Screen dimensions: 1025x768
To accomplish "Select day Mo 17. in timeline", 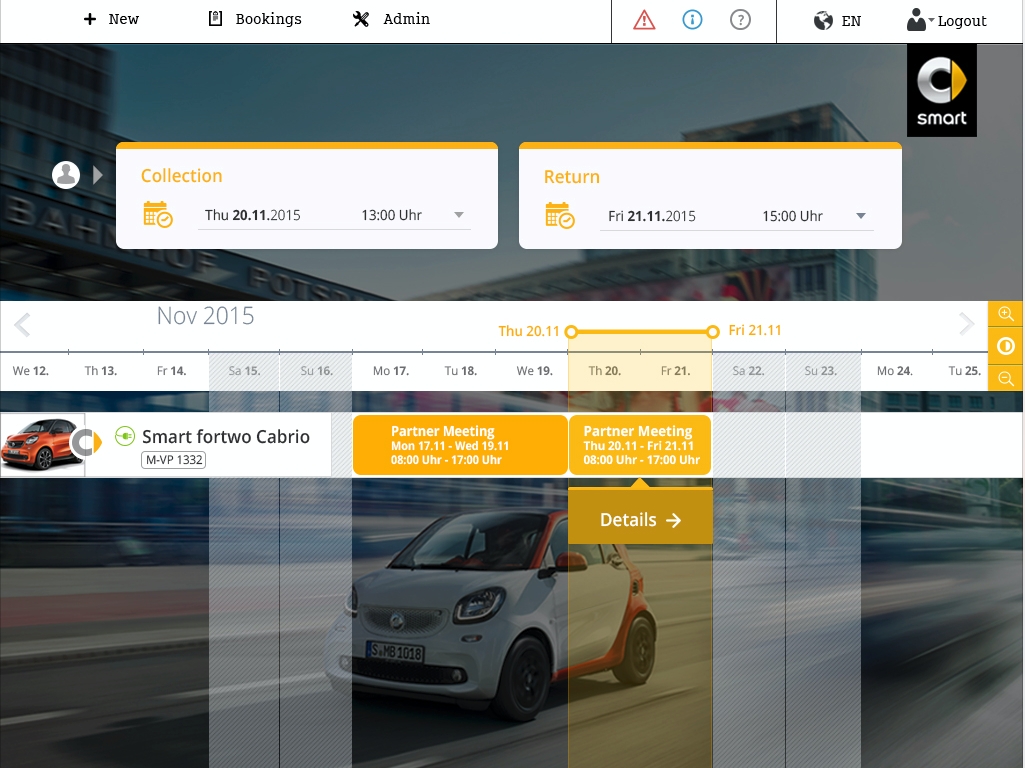I will (x=391, y=371).
